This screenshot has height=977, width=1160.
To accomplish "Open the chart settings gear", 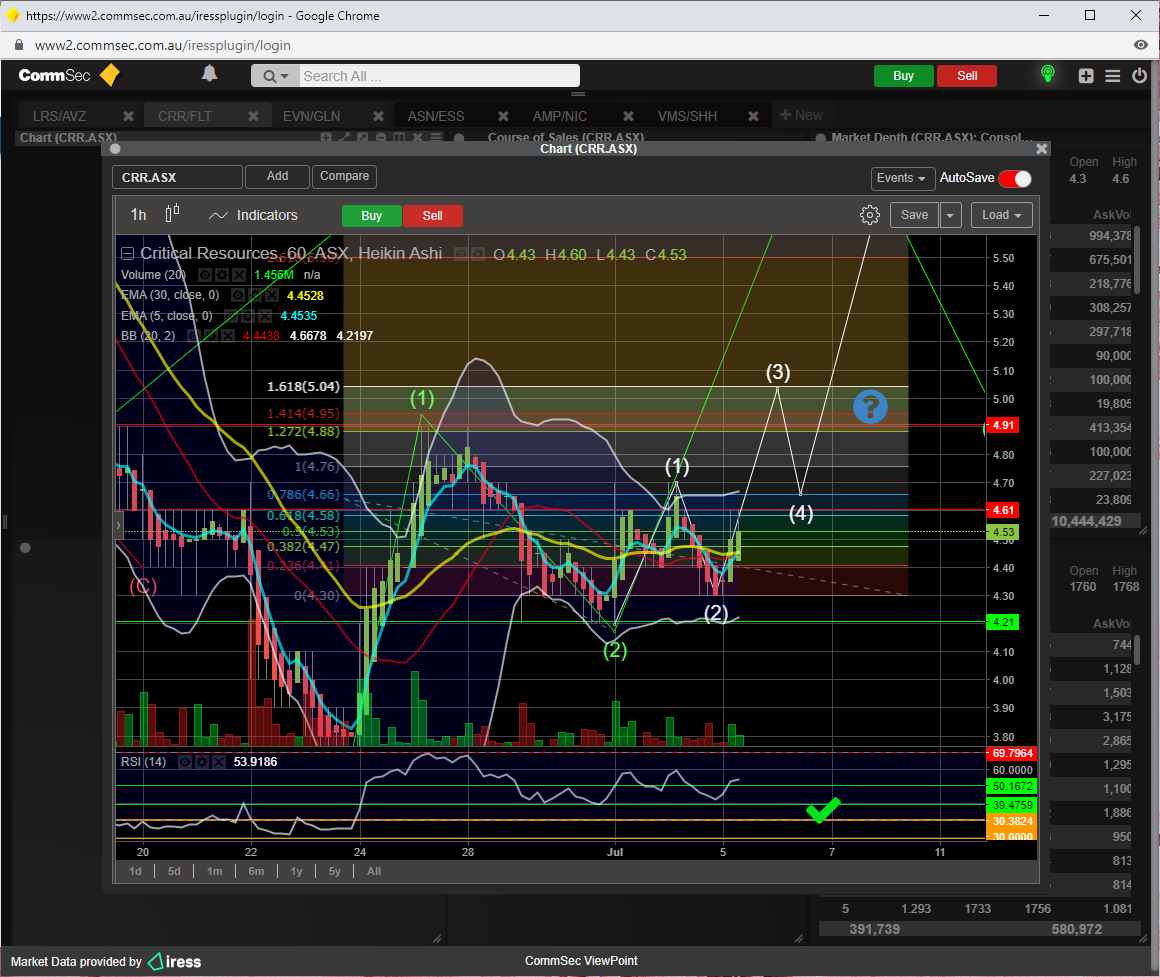I will click(869, 215).
